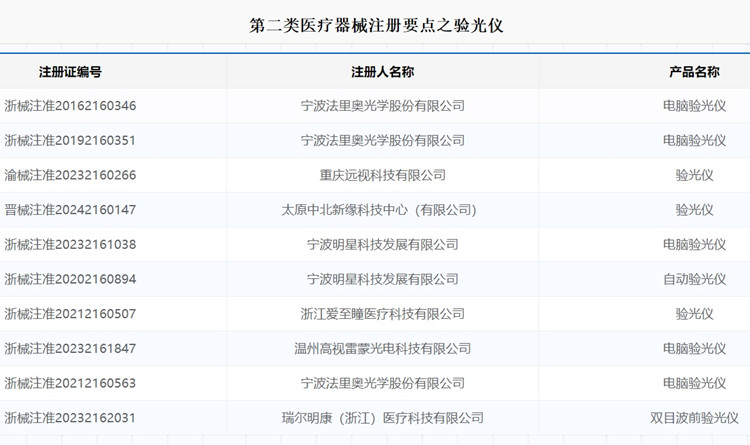Click the registrant 瑞尔明康(浙江)医疗科技有限公司
Screen dimensions: 750x445
(383, 418)
